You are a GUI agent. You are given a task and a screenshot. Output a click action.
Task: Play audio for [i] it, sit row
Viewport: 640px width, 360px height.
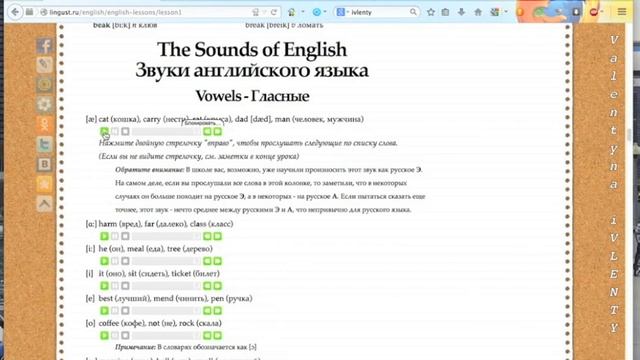104,286
